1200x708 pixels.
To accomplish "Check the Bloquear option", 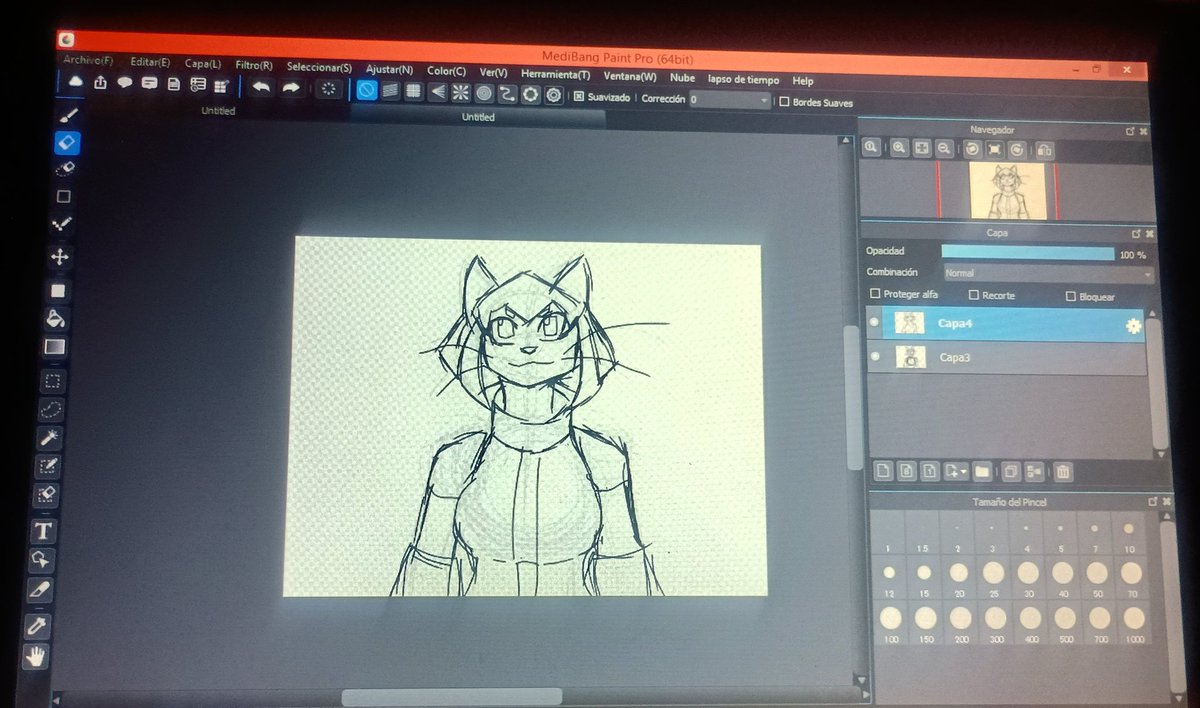I will pyautogui.click(x=1071, y=296).
